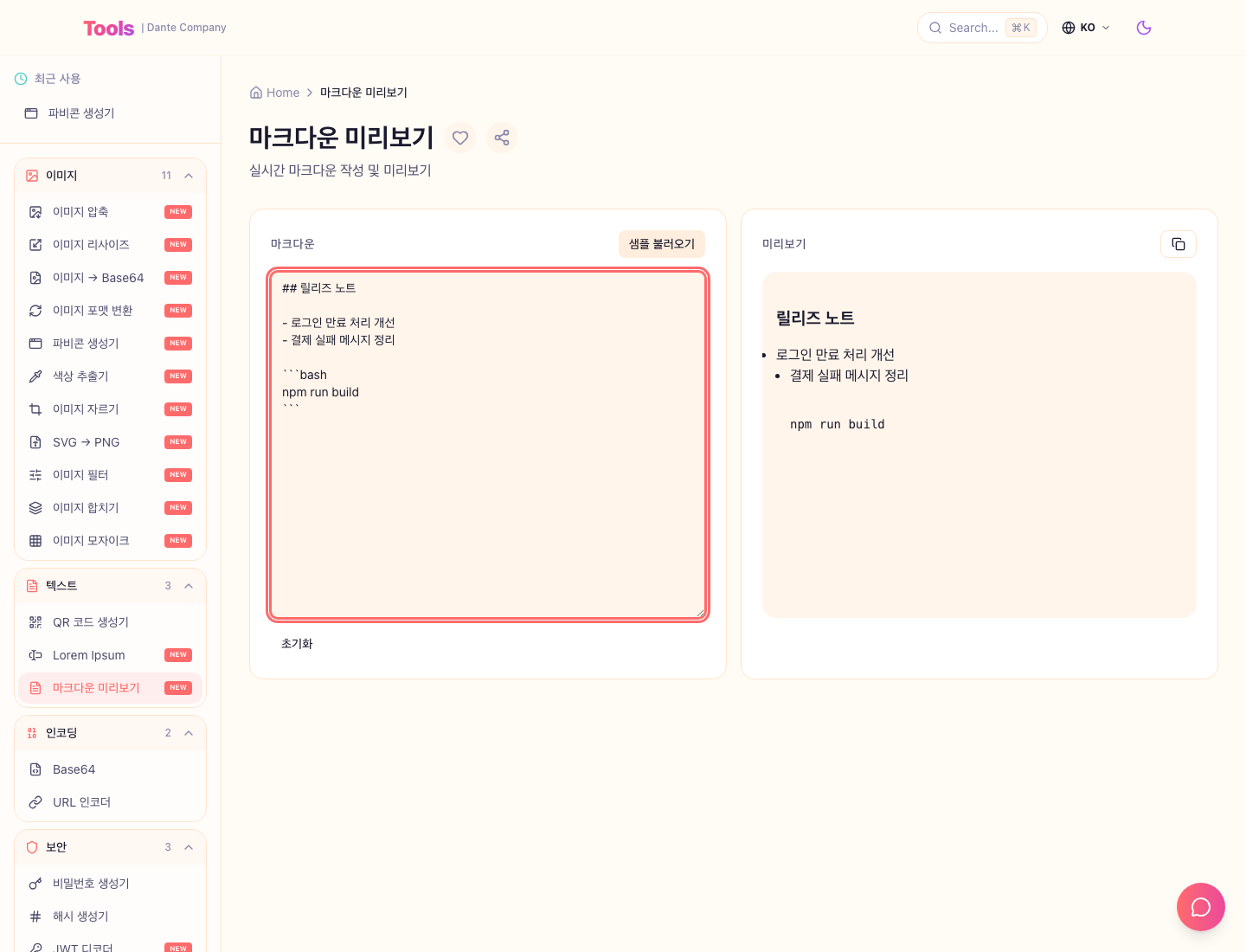Copy preview output with copy icon
The height and width of the screenshot is (952, 1246).
tap(1179, 244)
